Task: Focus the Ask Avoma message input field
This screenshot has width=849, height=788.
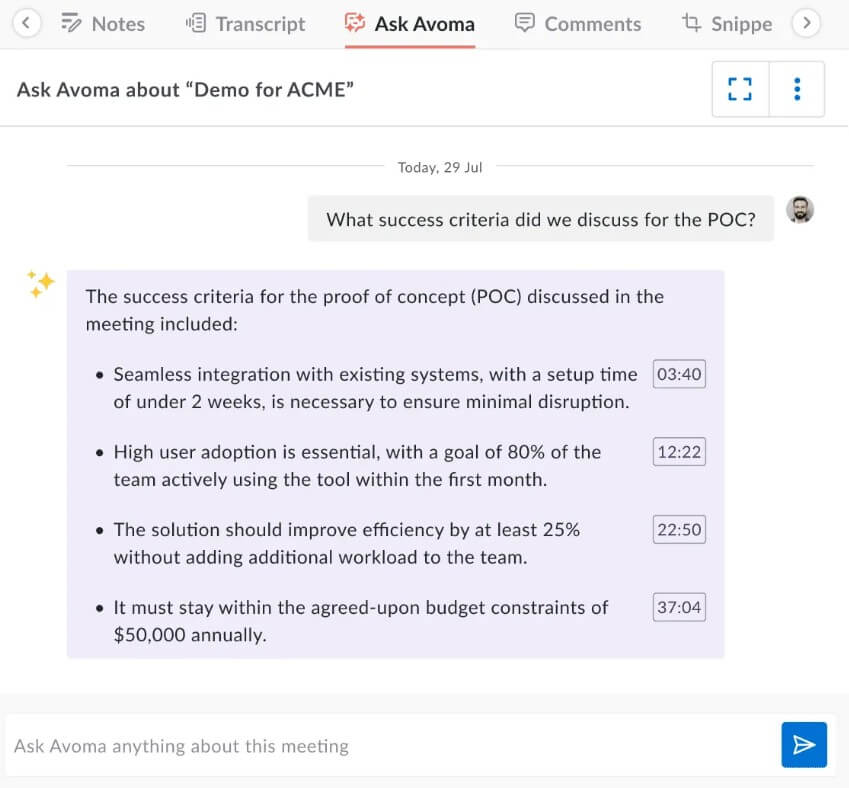Action: pyautogui.click(x=393, y=746)
